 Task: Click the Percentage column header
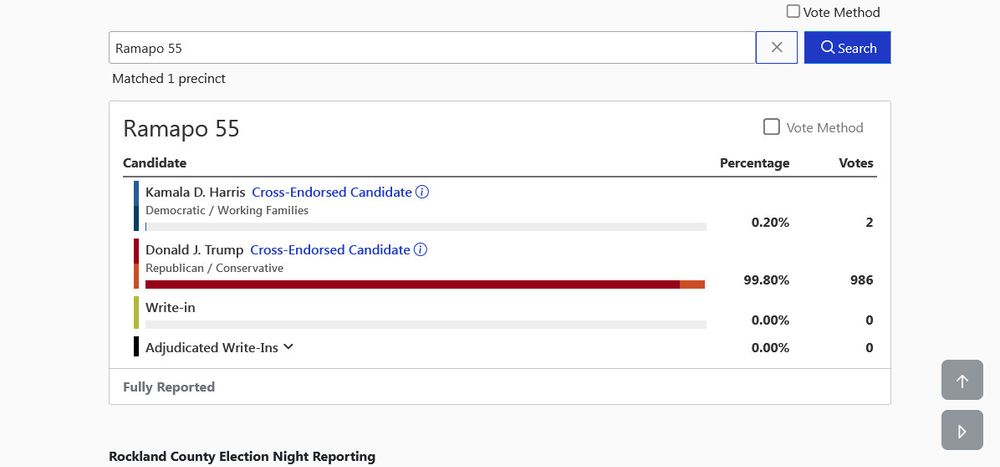point(754,163)
